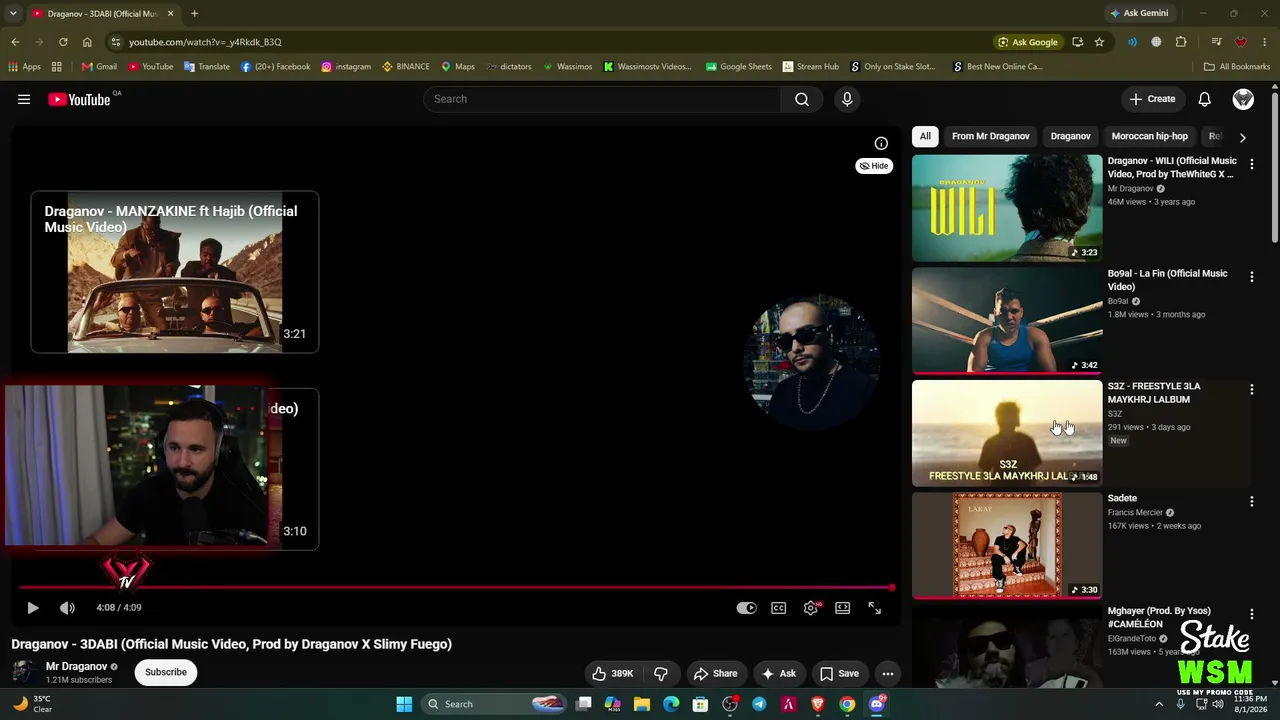Open player settings gear
This screenshot has height=720, width=1280.
[x=811, y=608]
